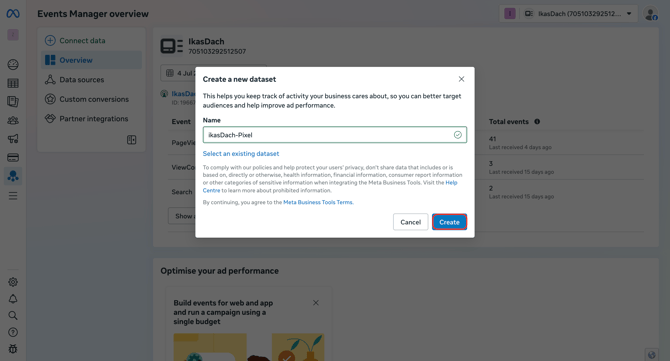
Task: Follow the Select an existing dataset link
Action: tap(241, 153)
